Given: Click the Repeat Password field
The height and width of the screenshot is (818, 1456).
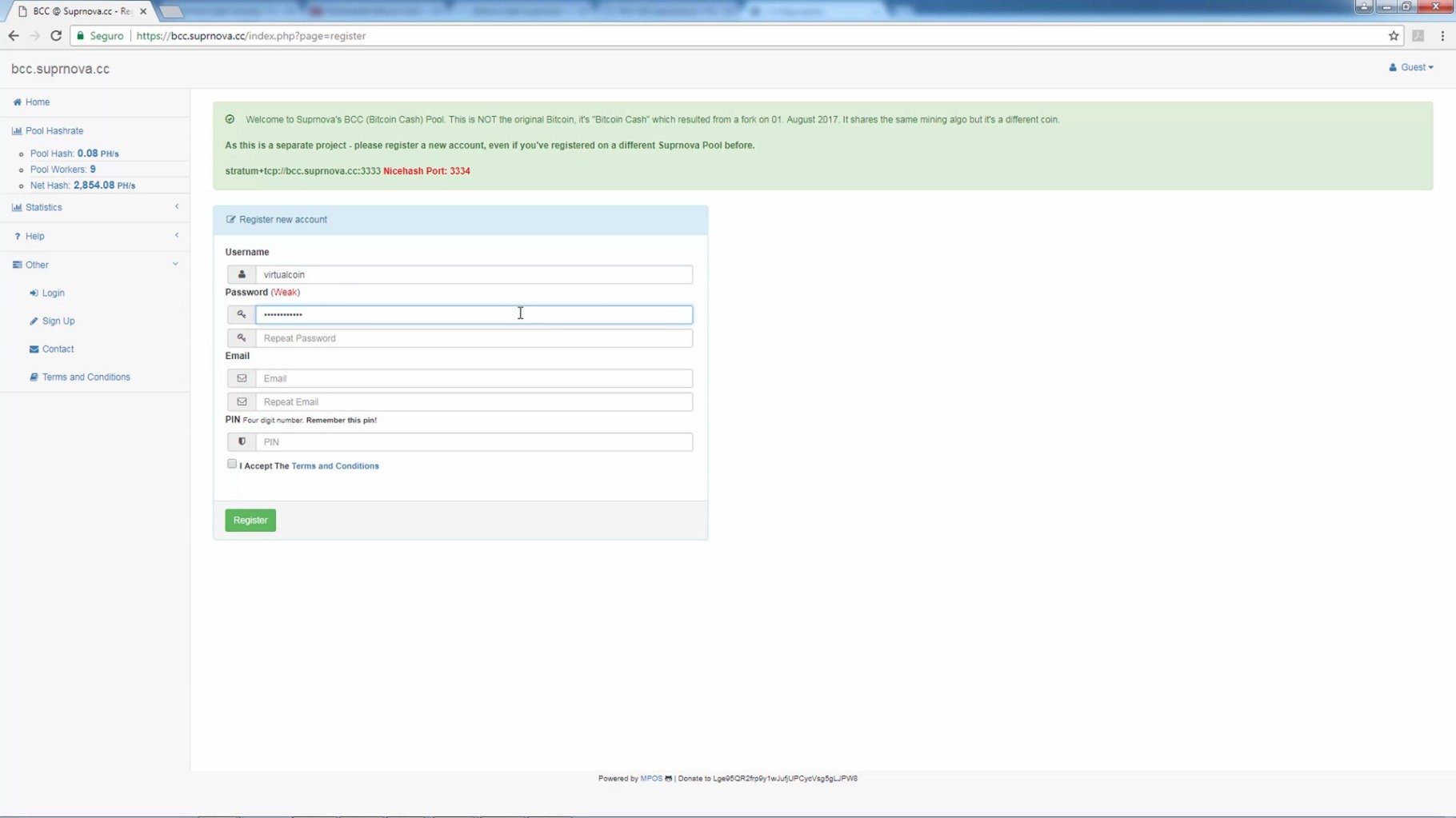Looking at the screenshot, I should [x=474, y=338].
